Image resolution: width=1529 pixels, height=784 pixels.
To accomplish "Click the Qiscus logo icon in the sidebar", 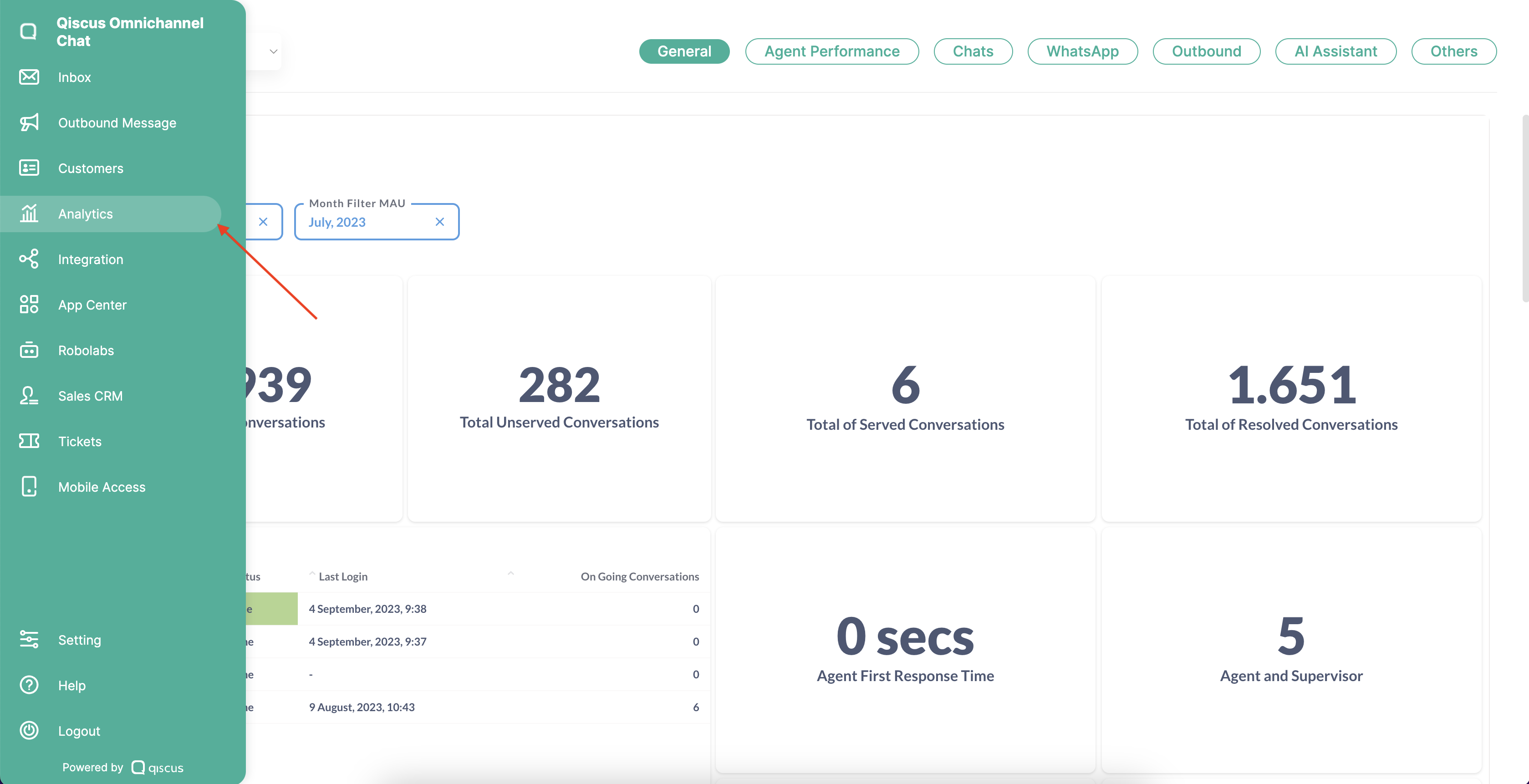I will pyautogui.click(x=29, y=31).
